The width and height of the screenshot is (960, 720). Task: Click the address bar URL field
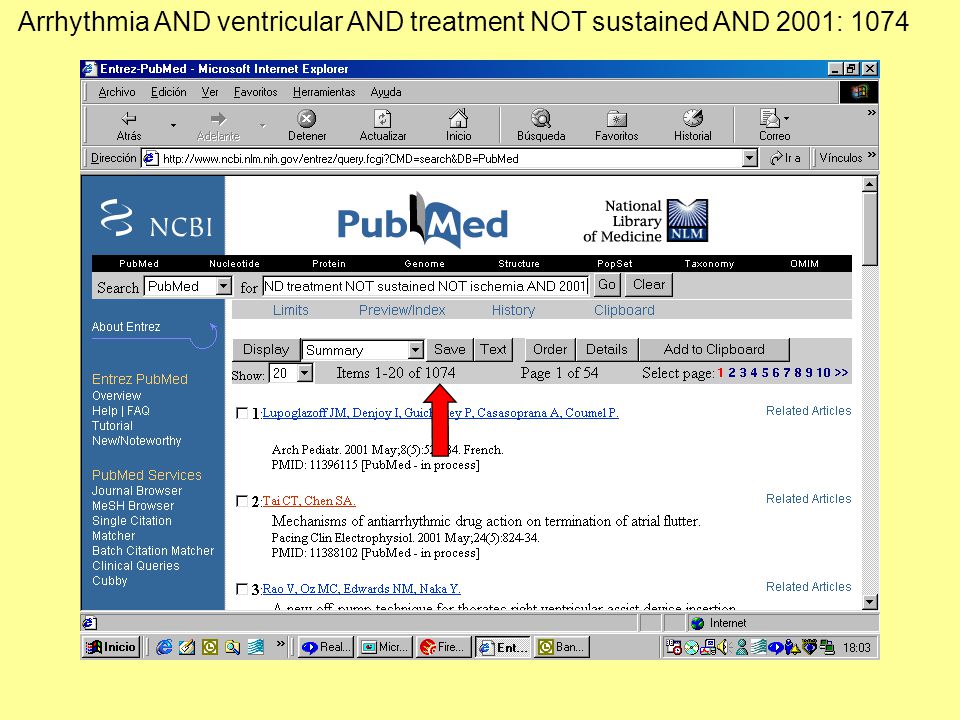point(443,159)
